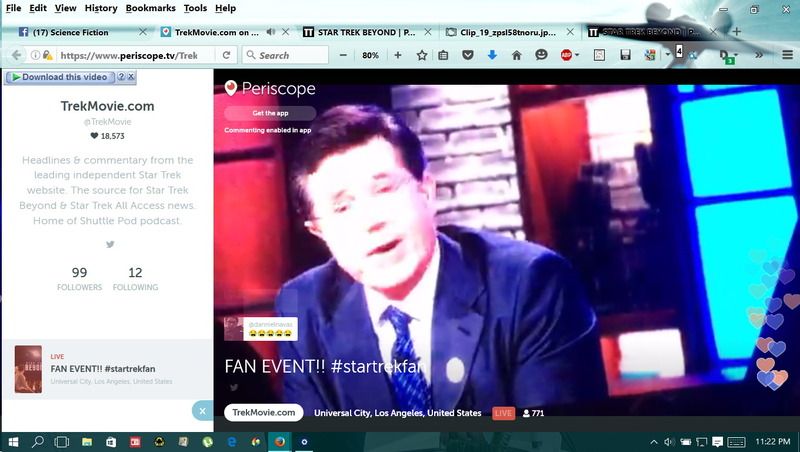Open the downloads arrow
The width and height of the screenshot is (800, 452).
492,55
